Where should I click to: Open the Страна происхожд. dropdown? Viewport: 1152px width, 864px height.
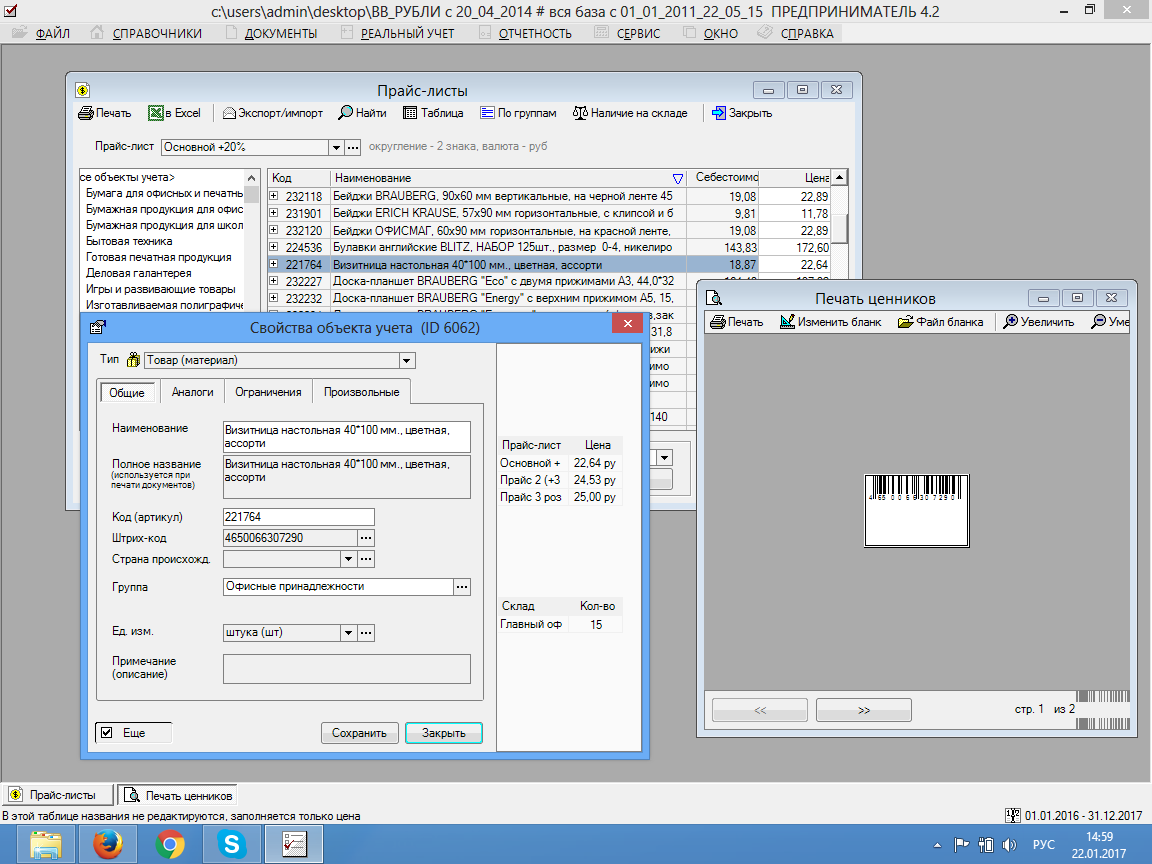point(348,559)
